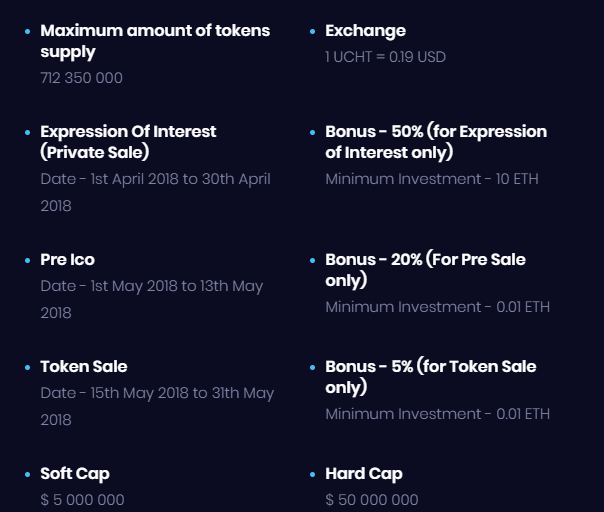Click the 'Pre Ico' heading
Screen dimensions: 604x512
[68, 259]
